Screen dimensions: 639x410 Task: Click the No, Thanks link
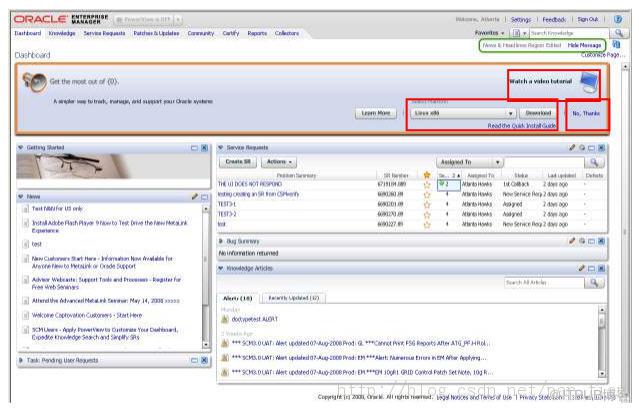pyautogui.click(x=586, y=113)
